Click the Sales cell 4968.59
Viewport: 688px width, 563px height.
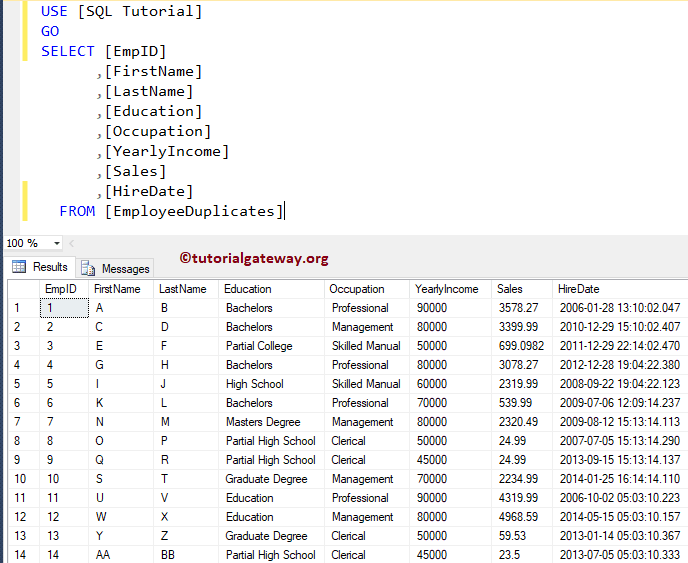(x=522, y=517)
